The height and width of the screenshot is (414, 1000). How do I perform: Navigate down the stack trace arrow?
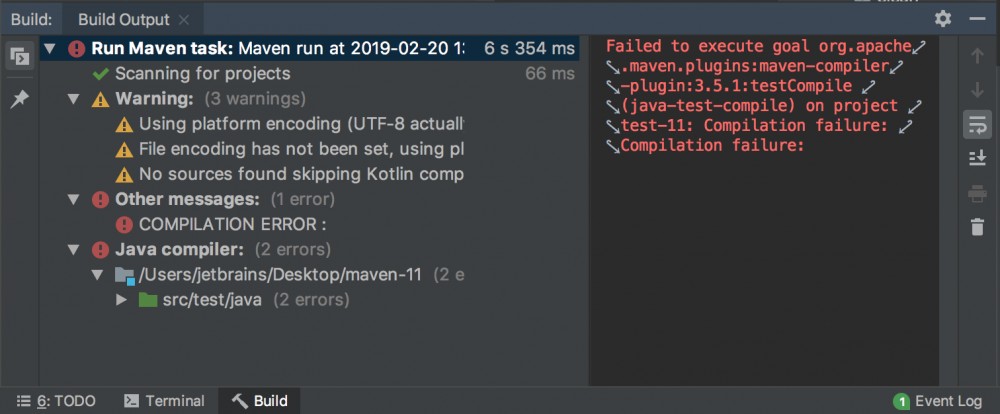tap(977, 90)
